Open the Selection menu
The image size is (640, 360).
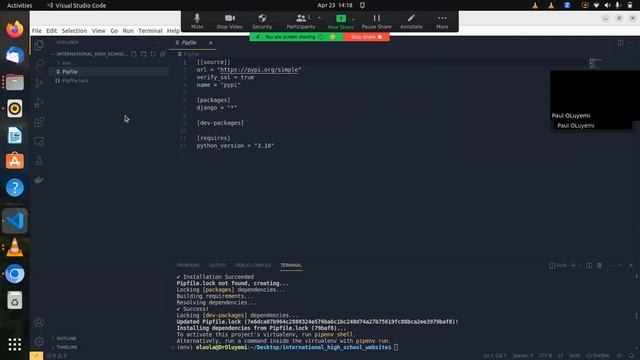(74, 31)
